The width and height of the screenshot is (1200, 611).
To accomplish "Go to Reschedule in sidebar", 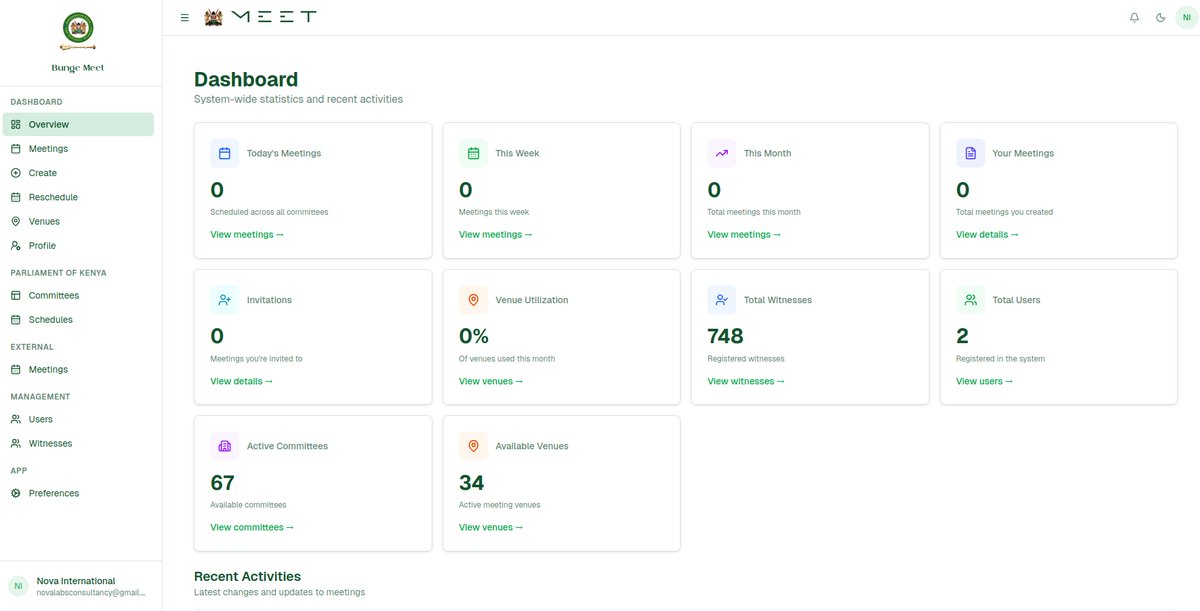I will point(78,197).
